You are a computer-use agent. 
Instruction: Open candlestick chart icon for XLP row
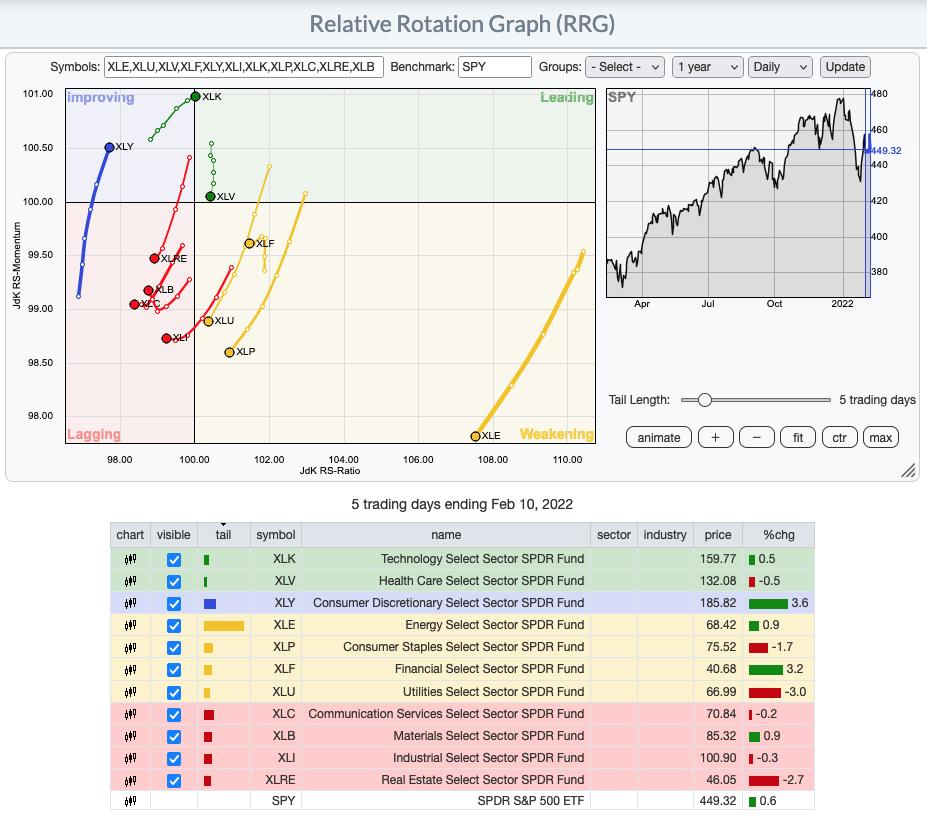pyautogui.click(x=130, y=648)
